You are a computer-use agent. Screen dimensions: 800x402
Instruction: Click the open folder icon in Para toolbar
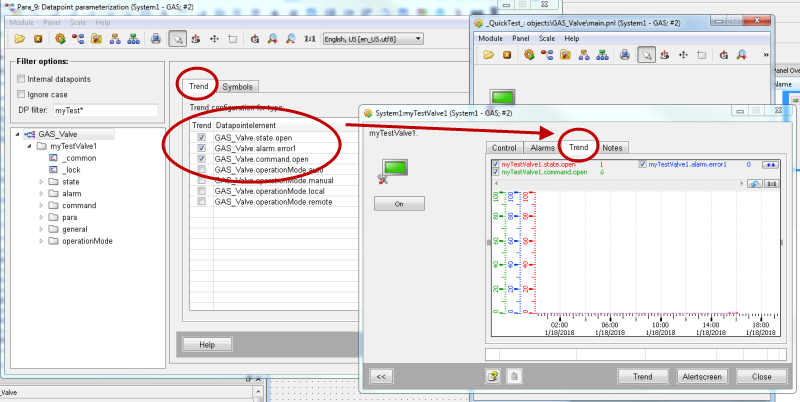point(20,39)
